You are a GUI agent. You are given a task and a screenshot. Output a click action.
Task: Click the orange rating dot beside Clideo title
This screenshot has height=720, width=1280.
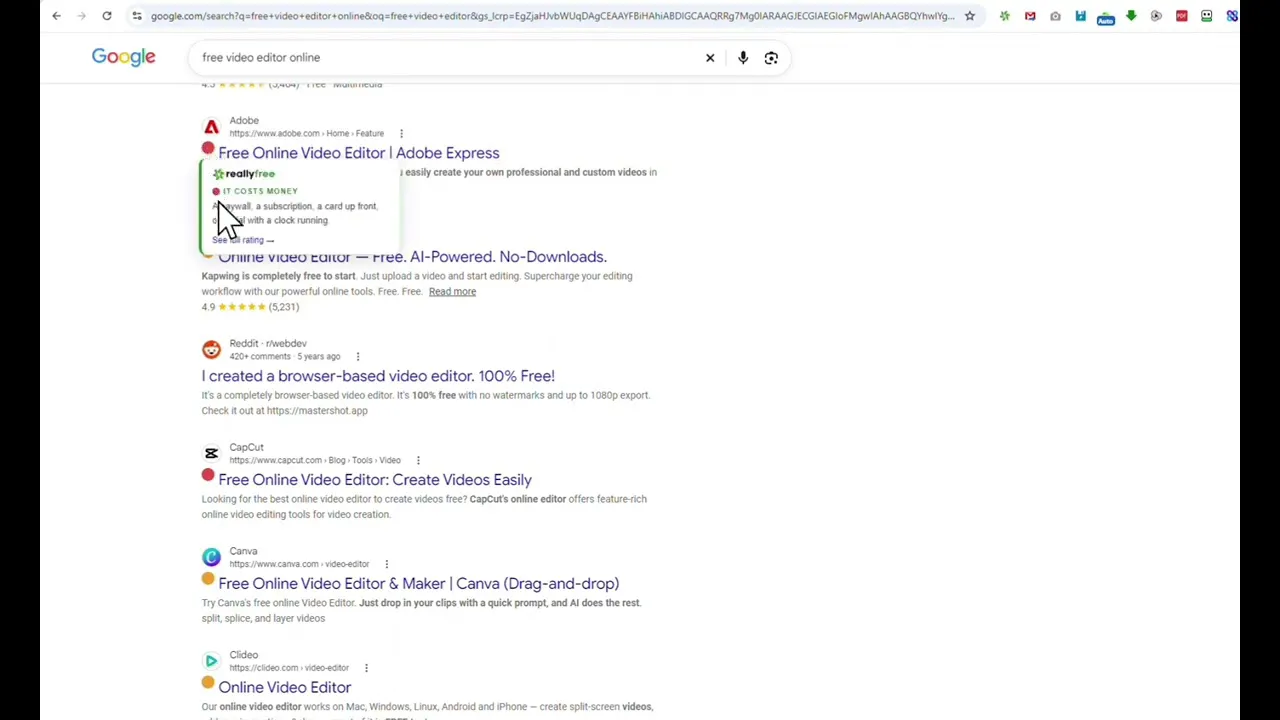coord(208,683)
